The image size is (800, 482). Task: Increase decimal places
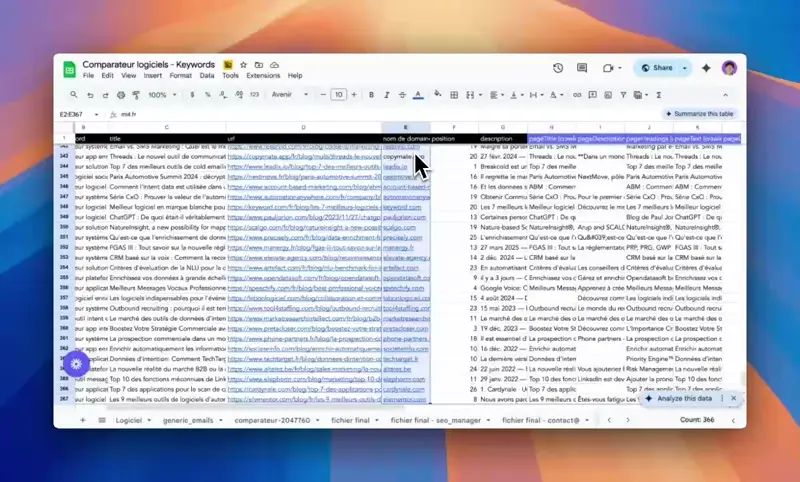point(239,95)
